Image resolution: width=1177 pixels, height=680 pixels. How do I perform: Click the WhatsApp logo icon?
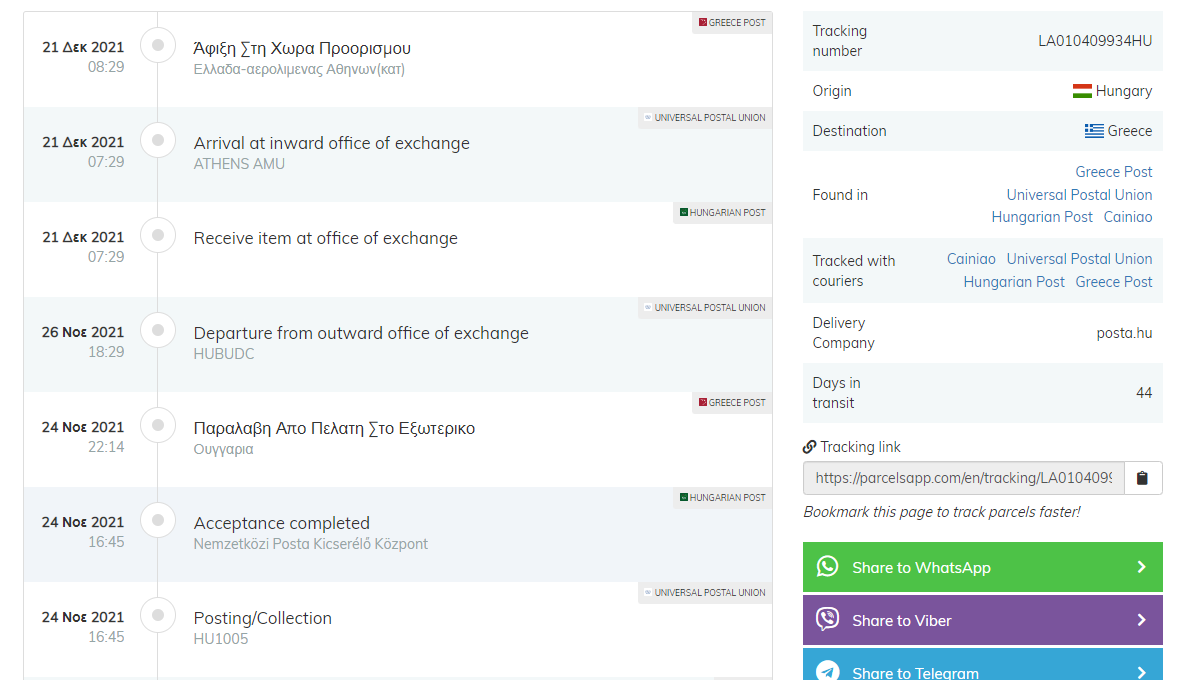point(827,567)
